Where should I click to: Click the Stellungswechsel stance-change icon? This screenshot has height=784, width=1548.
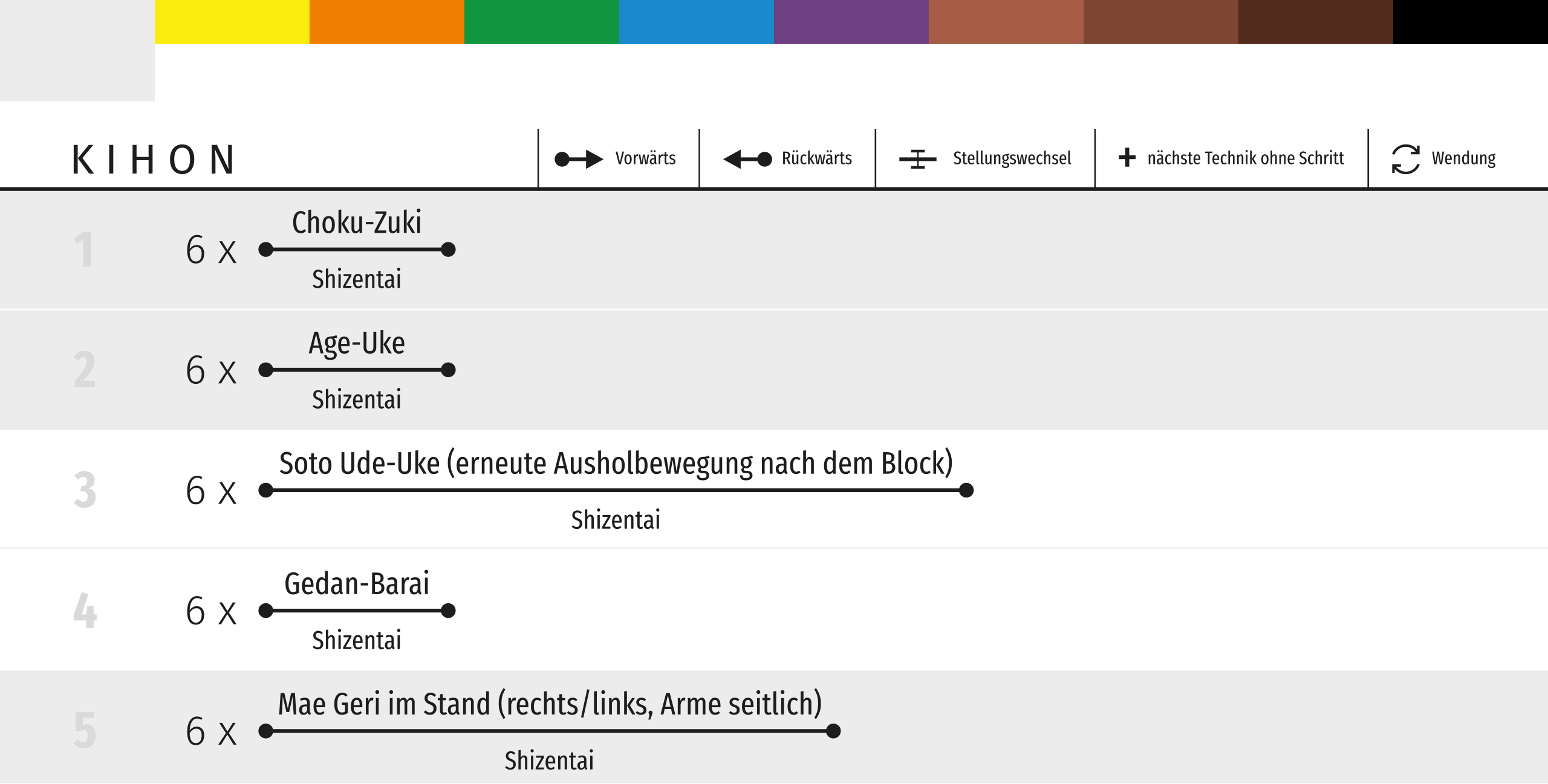[917, 159]
